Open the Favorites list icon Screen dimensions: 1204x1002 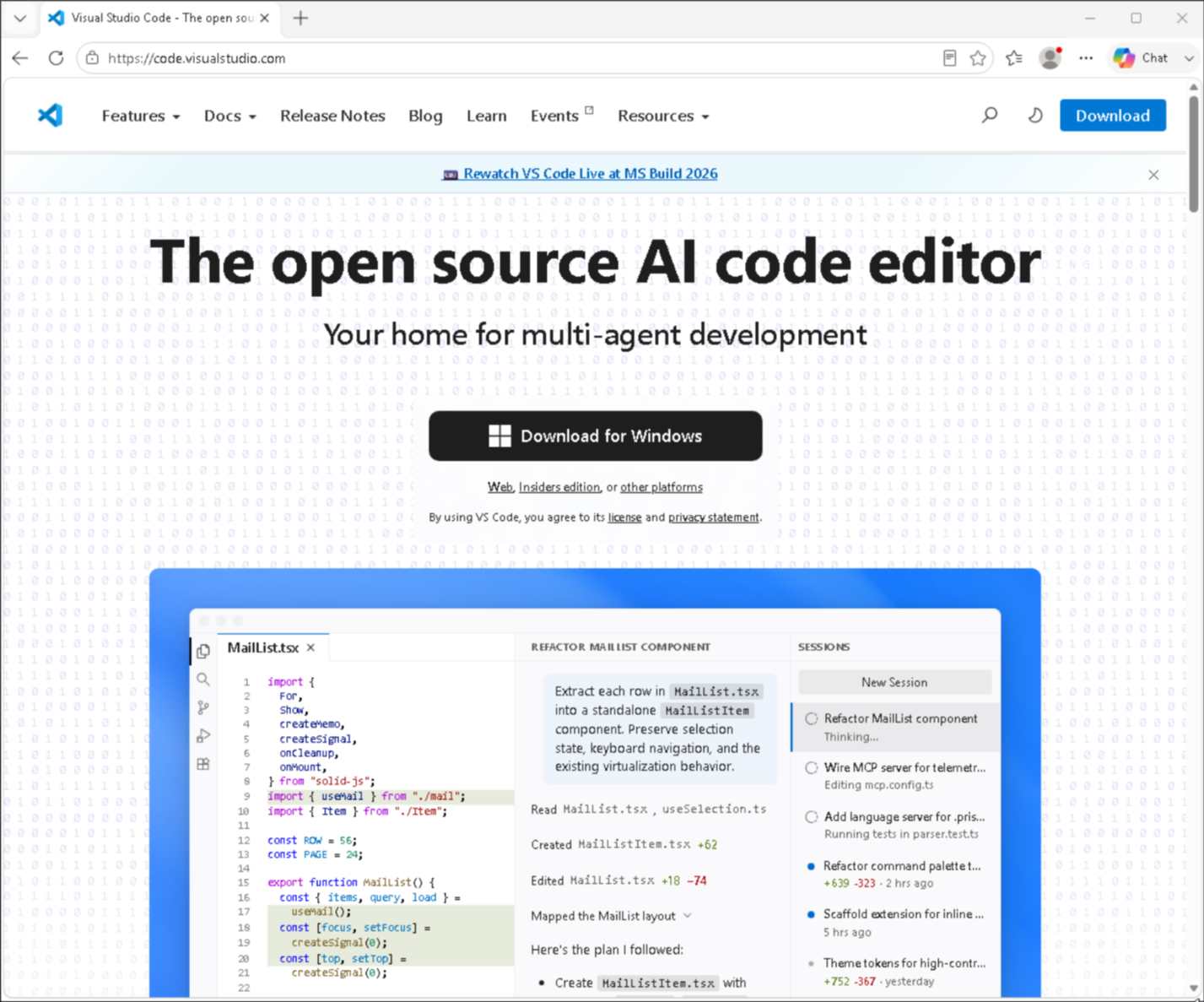point(1014,58)
